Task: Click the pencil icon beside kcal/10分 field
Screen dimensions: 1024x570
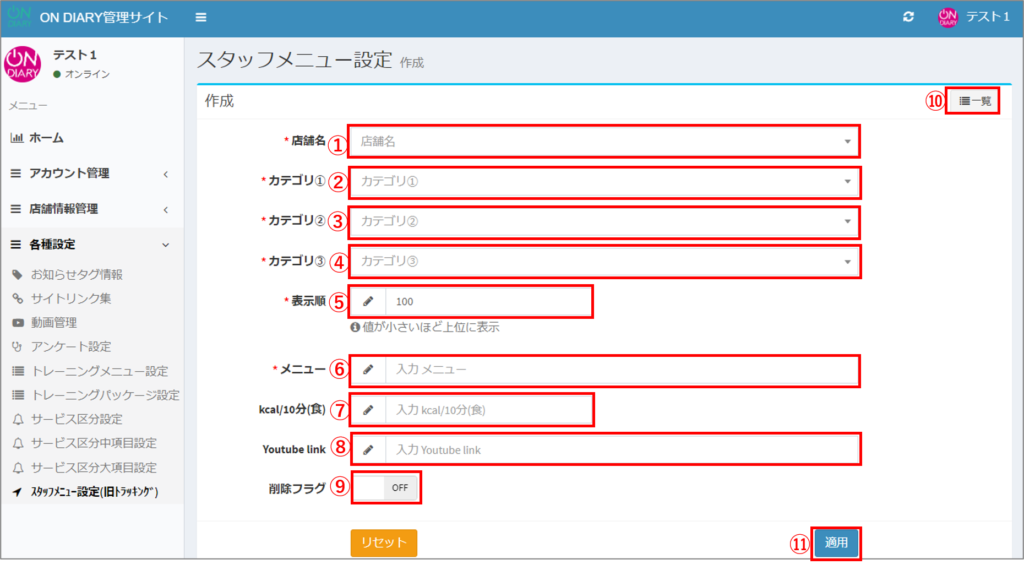Action: pyautogui.click(x=368, y=410)
